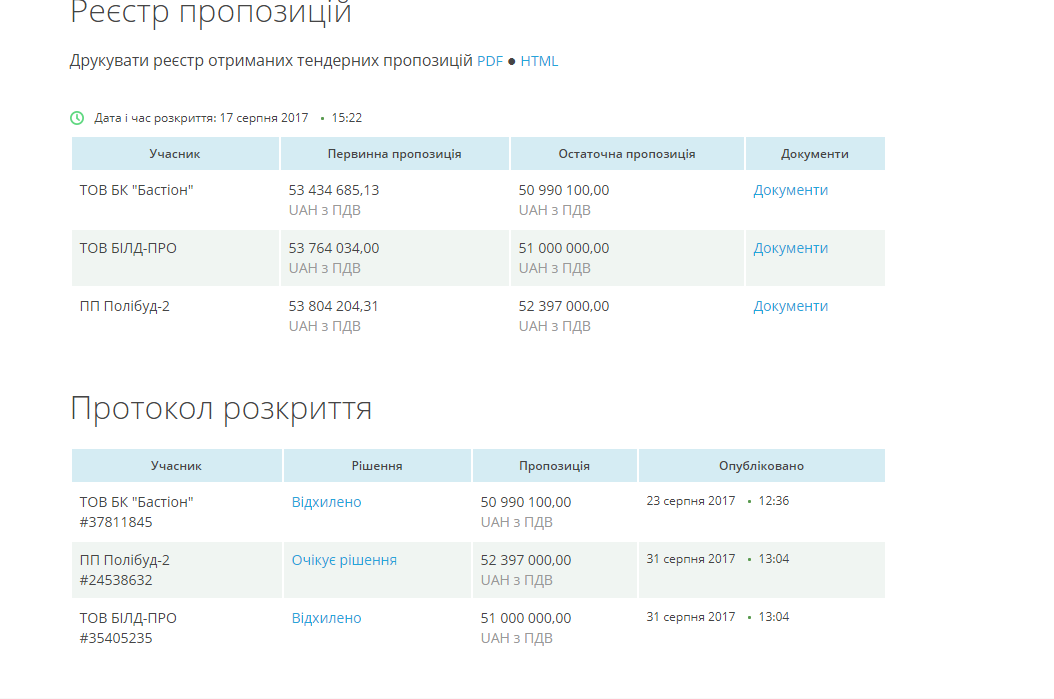This screenshot has width=1054, height=699.
Task: Click protocol bid 52 397 000,00 of ПП Полібуд-2
Action: [526, 560]
